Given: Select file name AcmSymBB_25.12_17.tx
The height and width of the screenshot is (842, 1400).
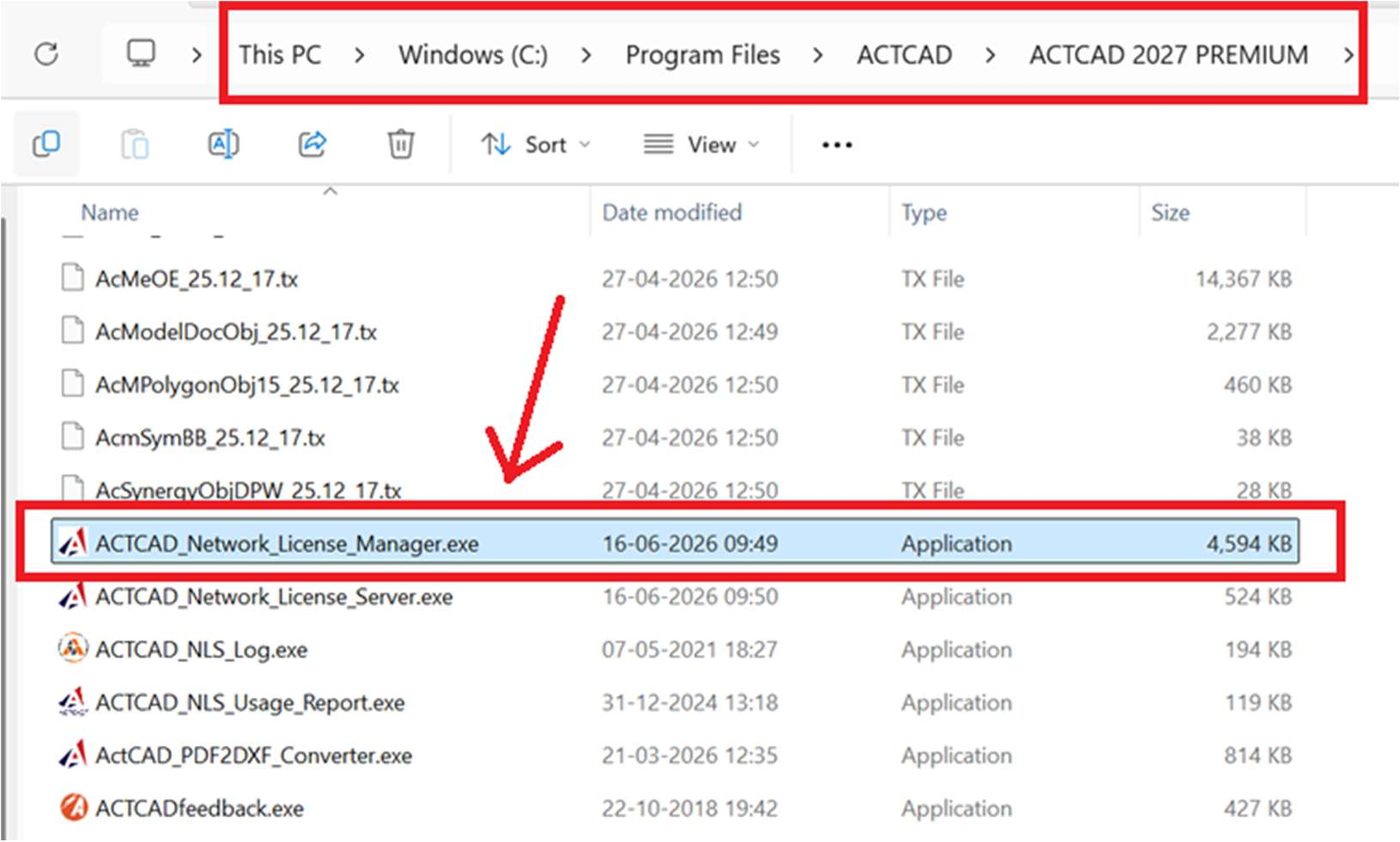Looking at the screenshot, I should pos(210,439).
